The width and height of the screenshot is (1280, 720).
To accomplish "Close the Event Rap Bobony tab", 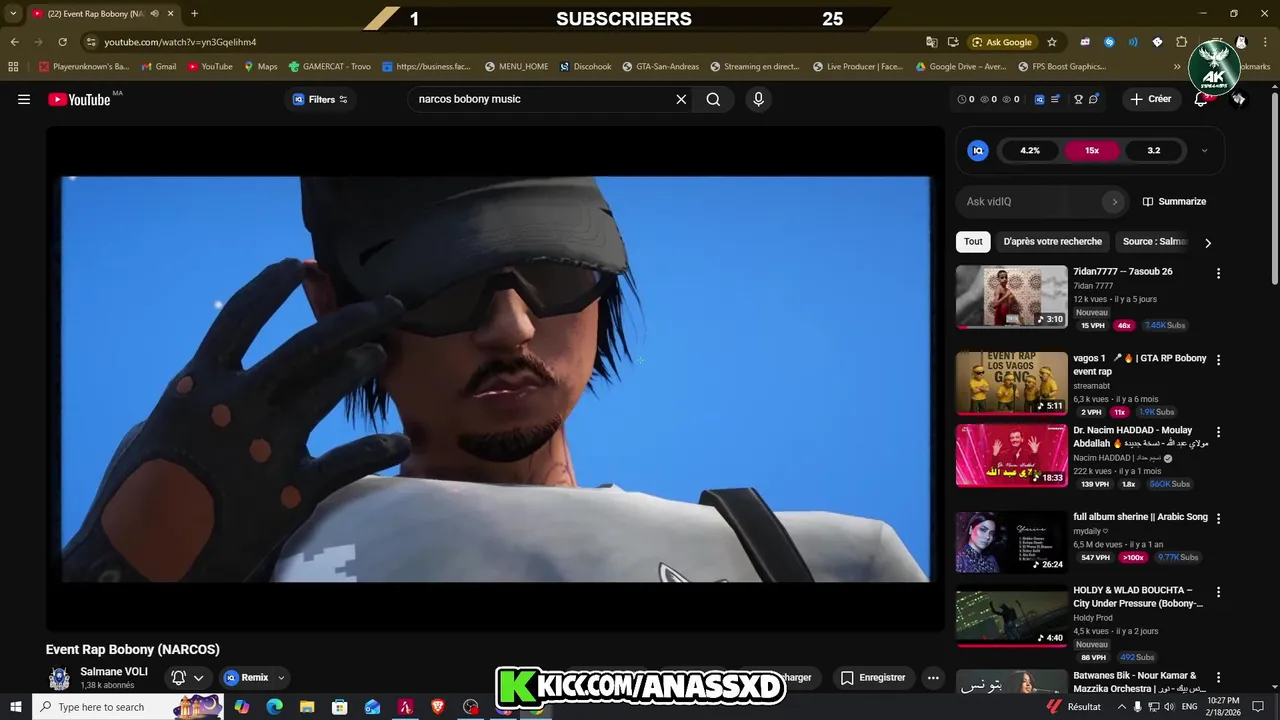I will (171, 14).
